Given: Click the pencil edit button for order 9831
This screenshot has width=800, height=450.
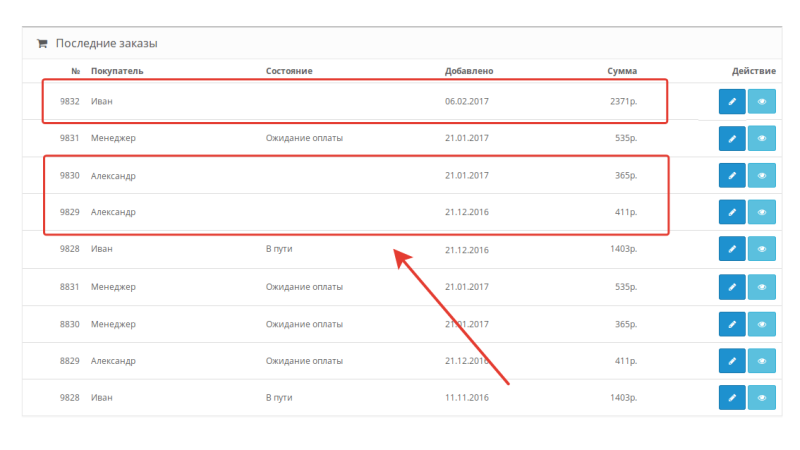Looking at the screenshot, I should pos(732,138).
